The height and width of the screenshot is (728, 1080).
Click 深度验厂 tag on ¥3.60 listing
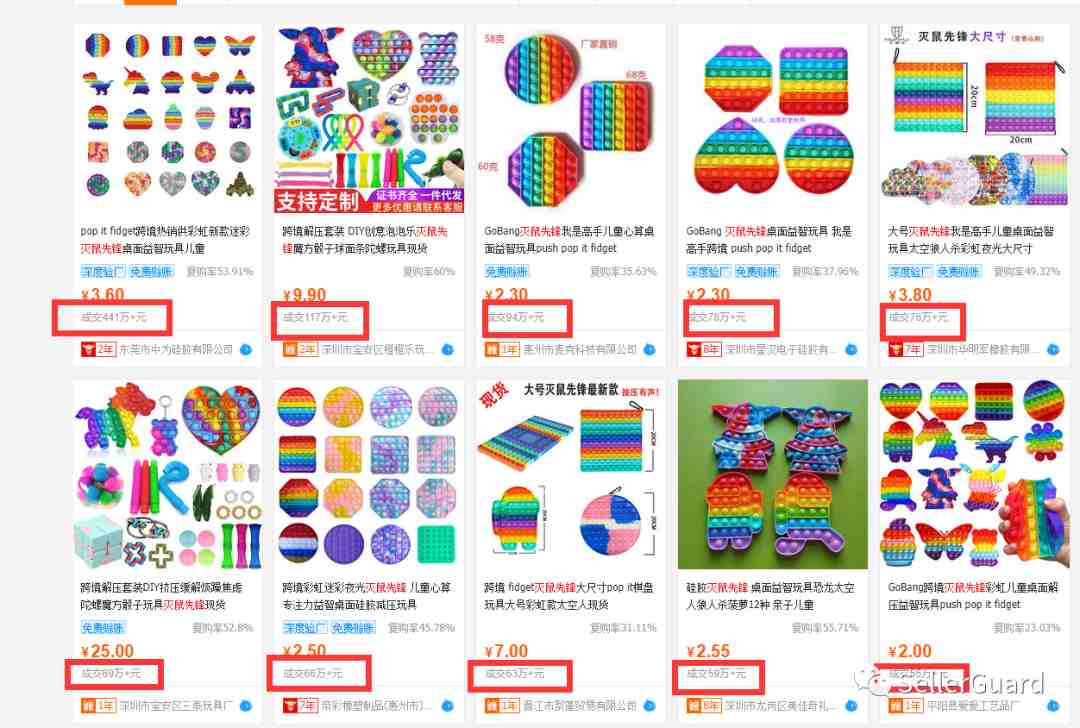point(103,272)
